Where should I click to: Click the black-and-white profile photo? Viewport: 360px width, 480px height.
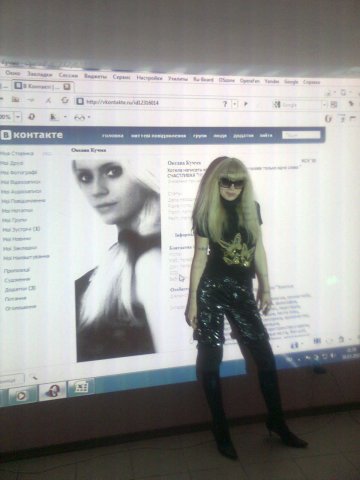(x=116, y=259)
